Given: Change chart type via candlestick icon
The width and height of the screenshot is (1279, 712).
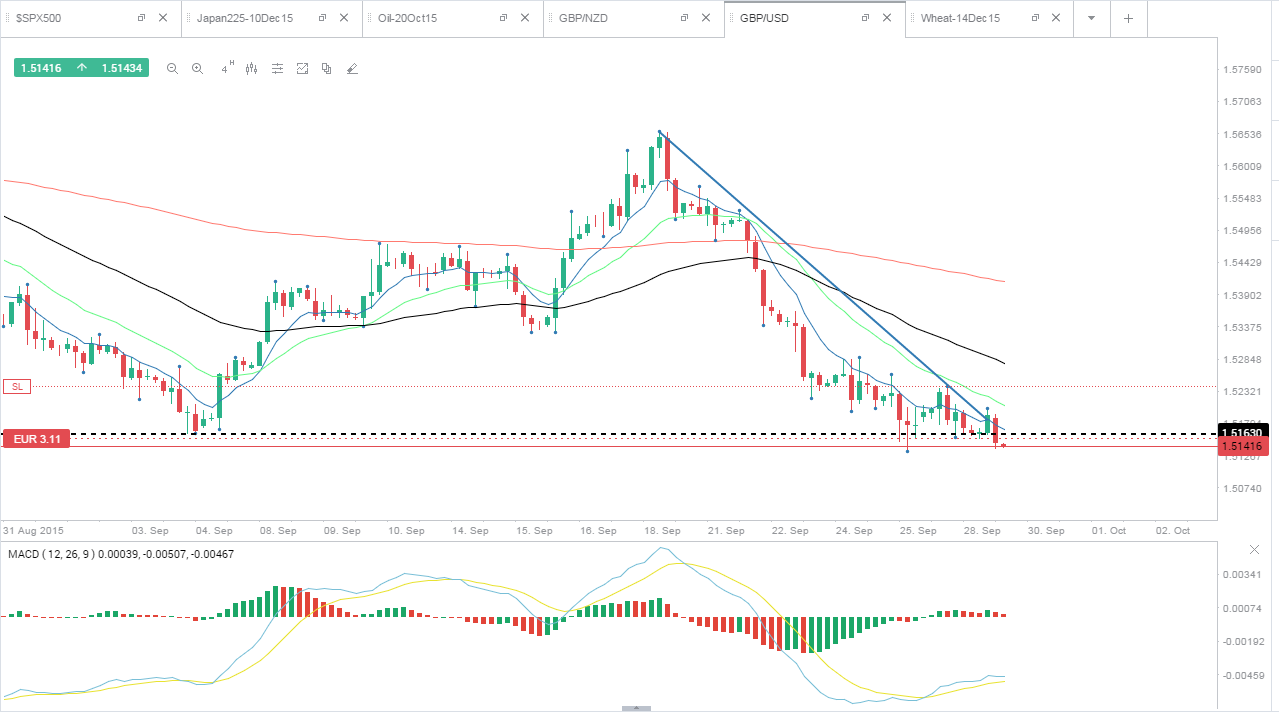Looking at the screenshot, I should point(251,69).
